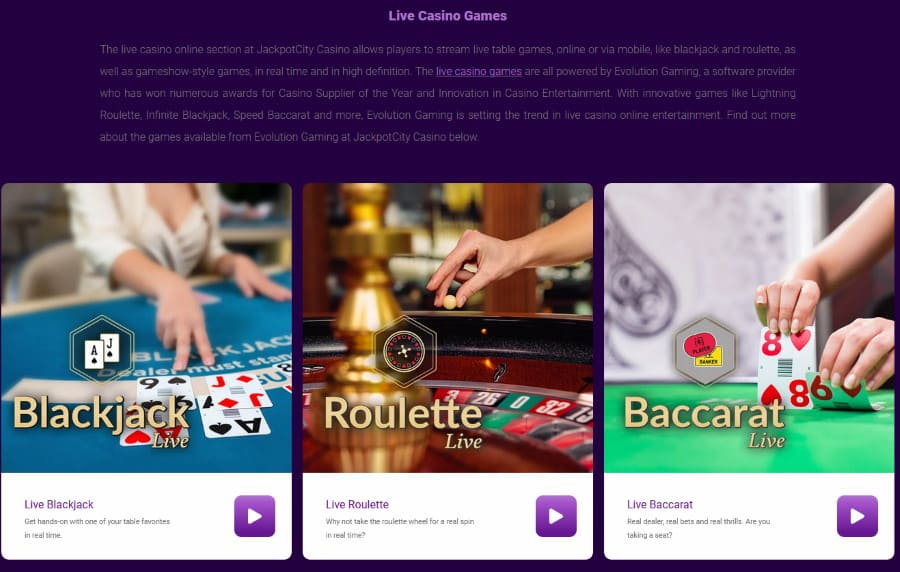Click the Live Baccarat purple play button
This screenshot has height=572, width=900.
click(x=857, y=516)
